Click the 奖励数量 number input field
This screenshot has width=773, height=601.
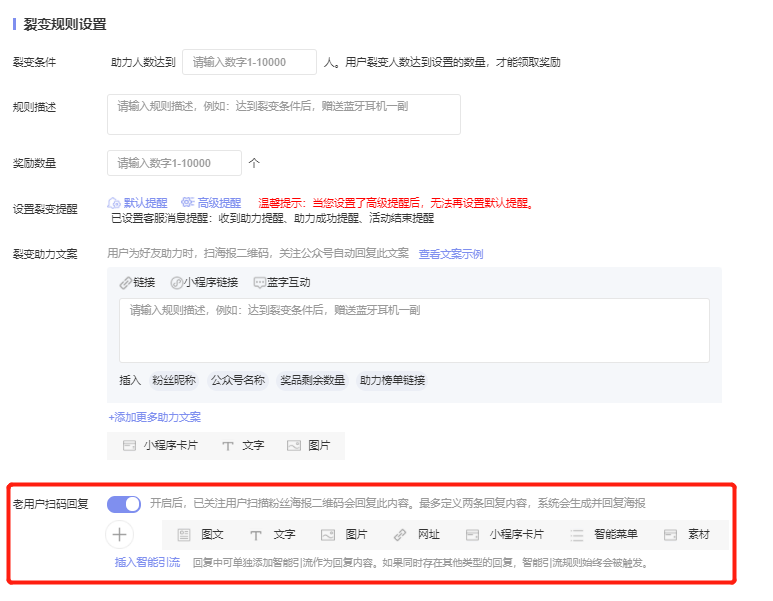point(175,163)
